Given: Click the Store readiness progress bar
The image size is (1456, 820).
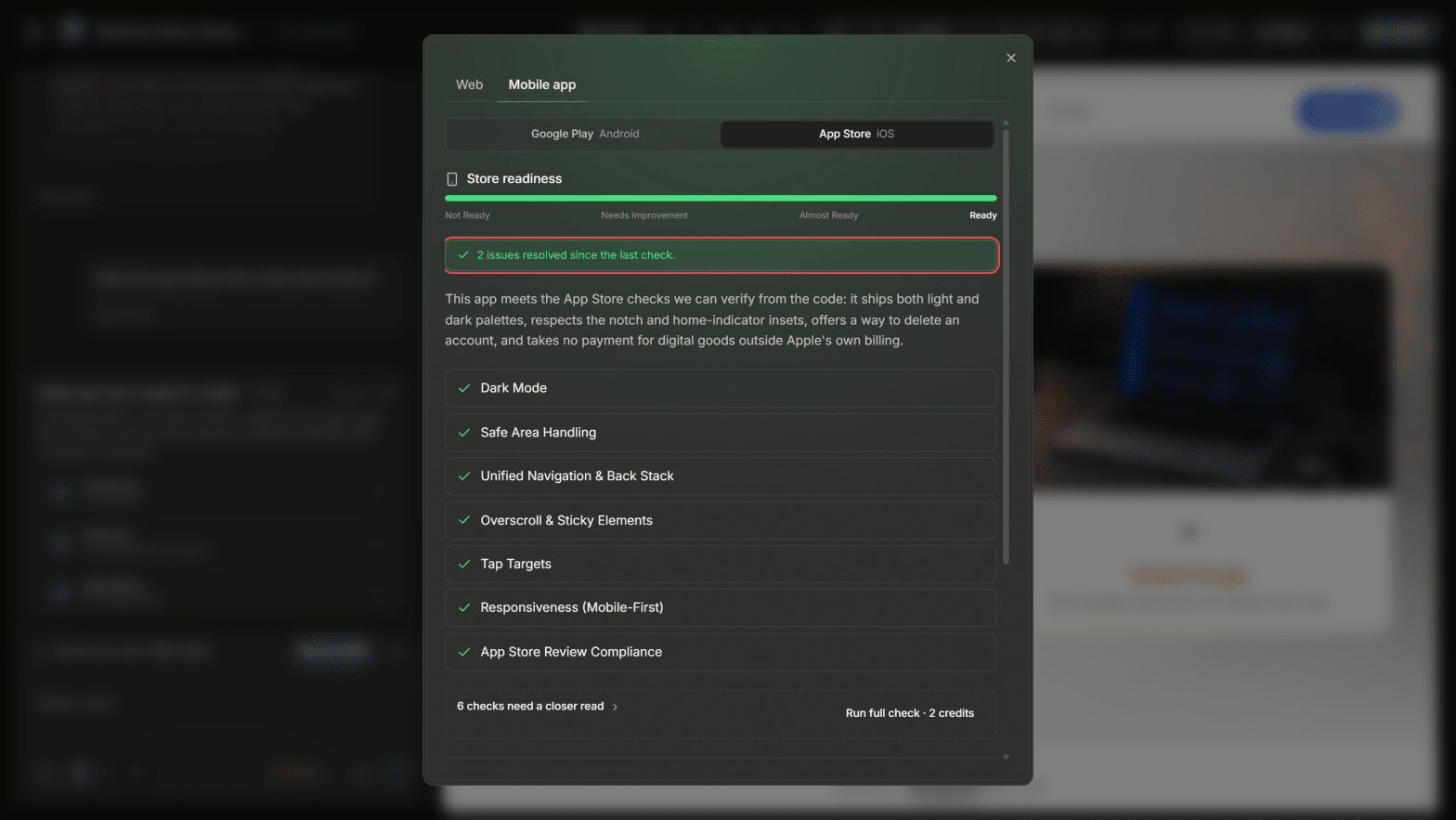Looking at the screenshot, I should [721, 198].
